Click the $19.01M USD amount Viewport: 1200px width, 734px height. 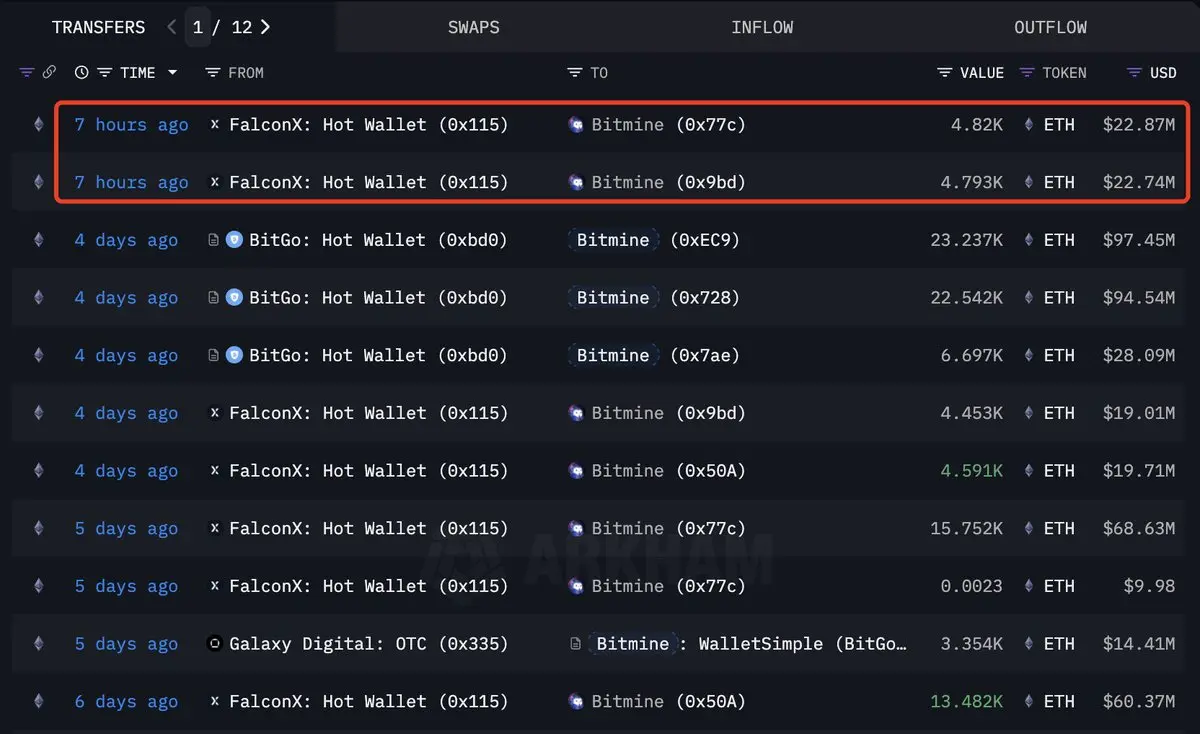[x=1139, y=413]
